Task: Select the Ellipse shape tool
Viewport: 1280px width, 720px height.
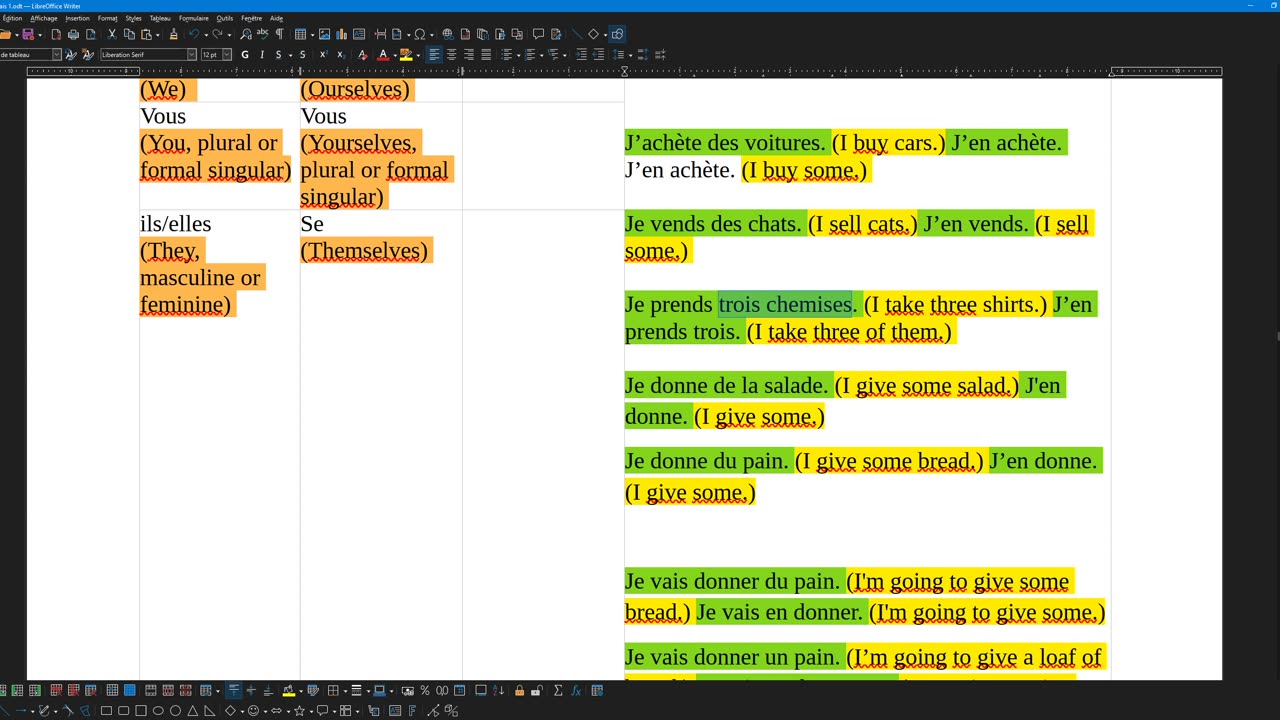Action: [158, 711]
